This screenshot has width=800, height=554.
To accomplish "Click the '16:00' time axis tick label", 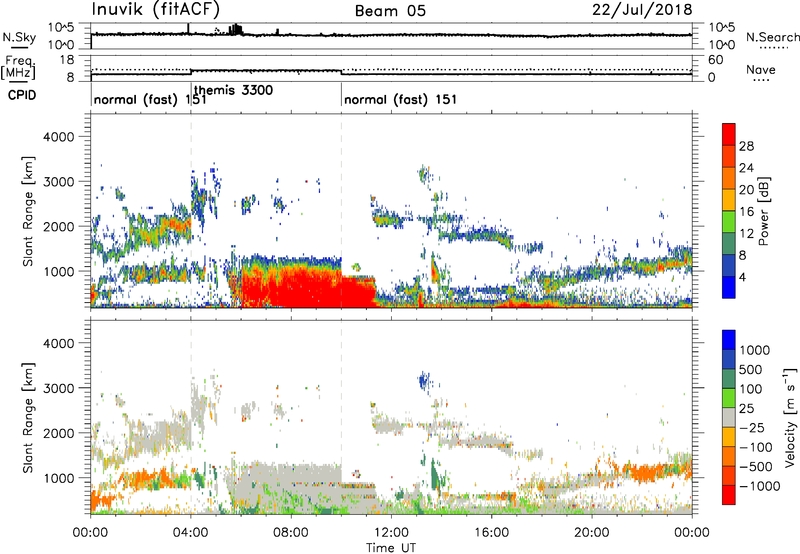I will tap(491, 533).
